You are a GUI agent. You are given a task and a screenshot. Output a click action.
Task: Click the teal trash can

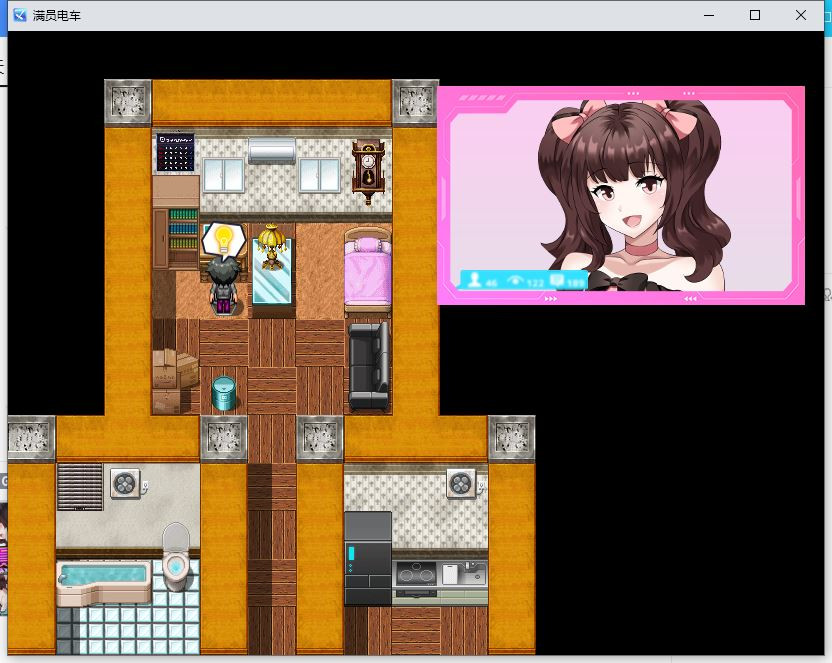(223, 393)
